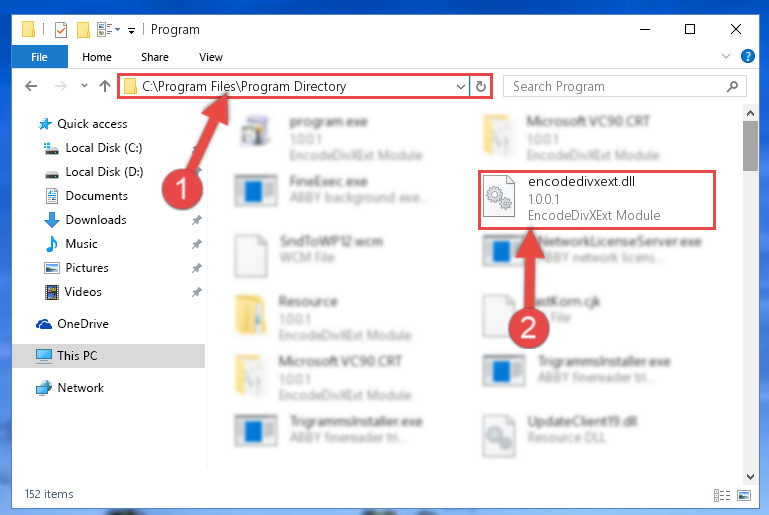This screenshot has width=769, height=515.
Task: Expand the address bar history dropdown
Action: pyautogui.click(x=461, y=87)
